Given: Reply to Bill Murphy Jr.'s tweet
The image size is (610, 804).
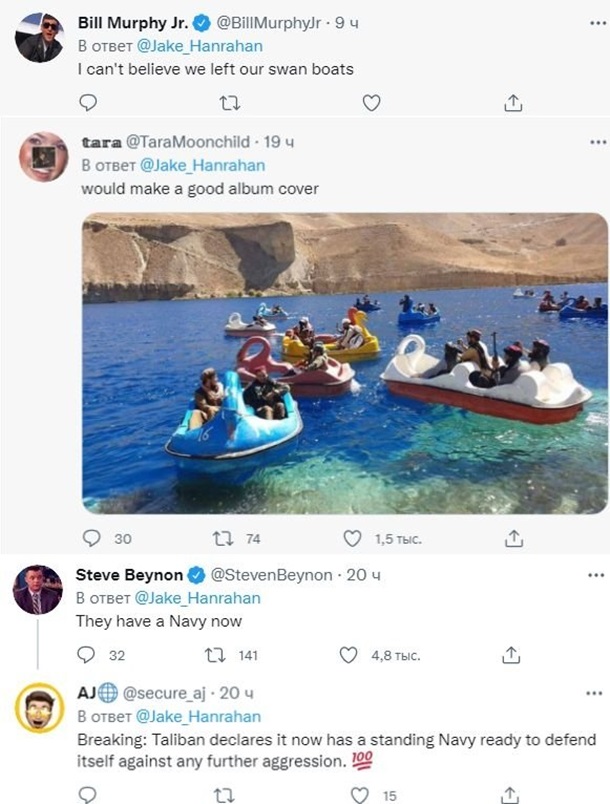Looking at the screenshot, I should (88, 102).
